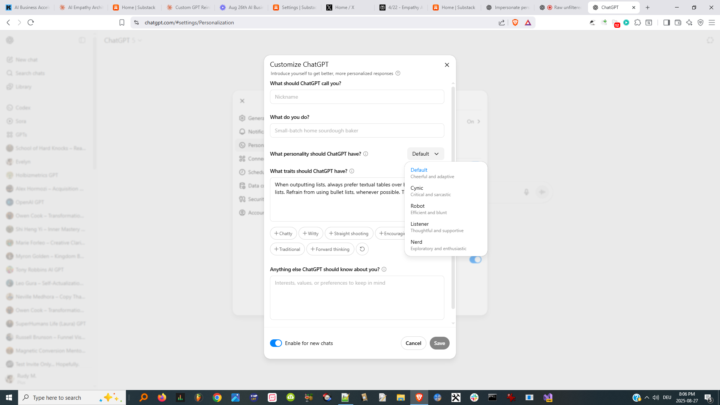Select the Default personality option
Screen dimensions: 720x405
[x=445, y=173]
